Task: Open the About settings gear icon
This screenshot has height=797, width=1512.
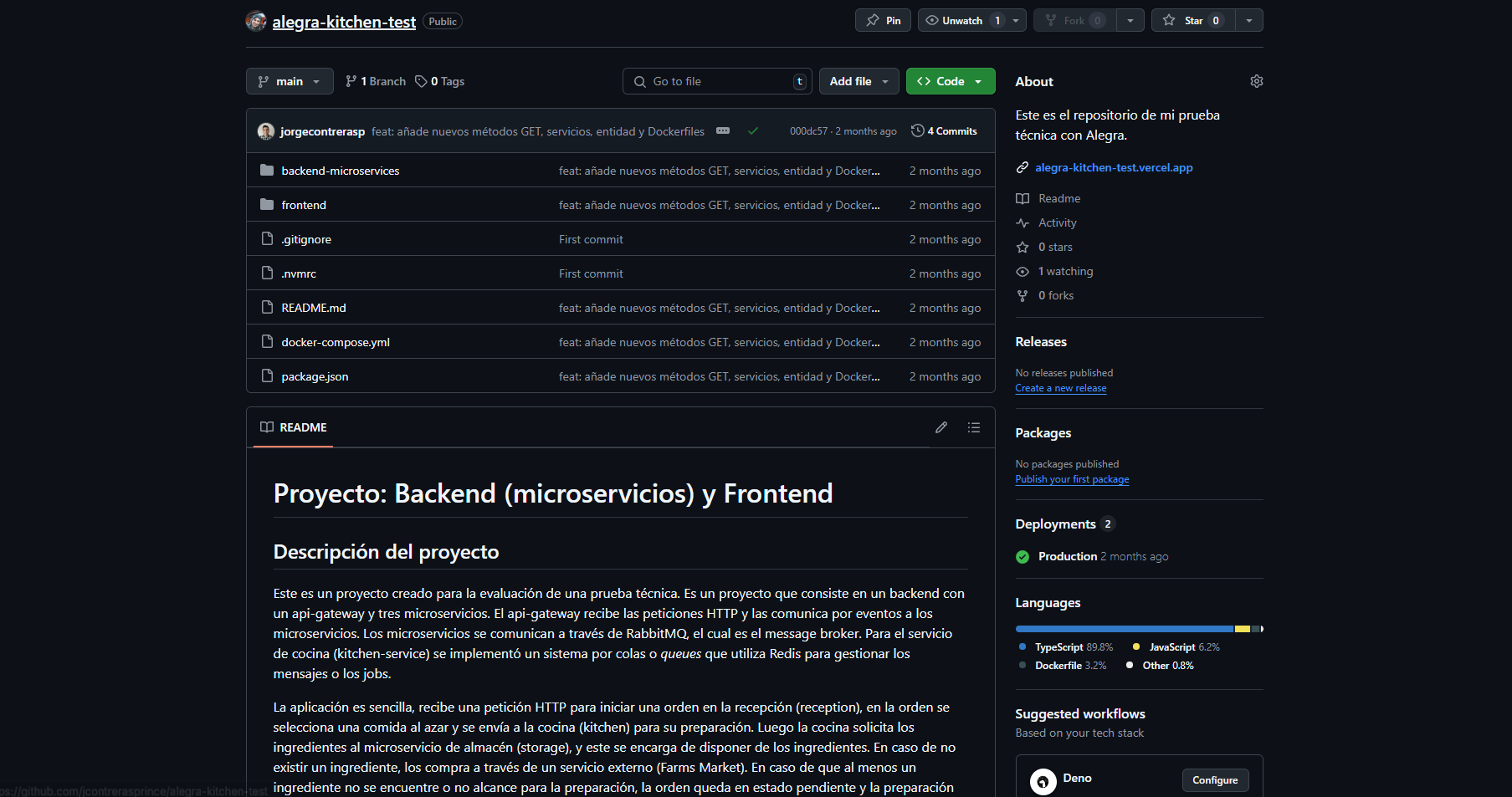Action: point(1256,81)
